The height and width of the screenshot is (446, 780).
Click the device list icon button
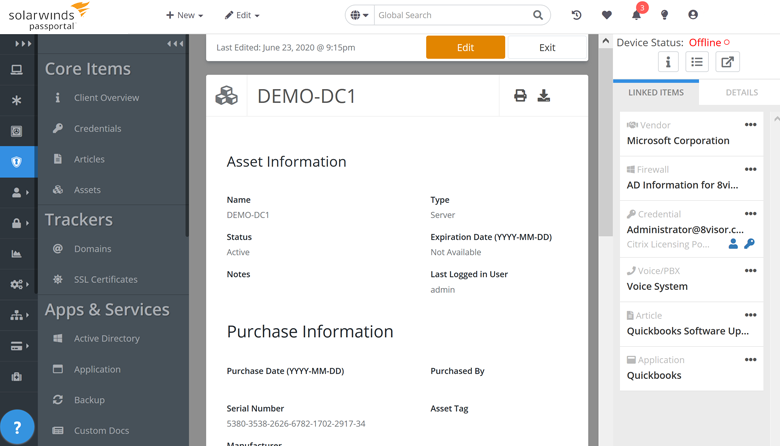(x=697, y=62)
